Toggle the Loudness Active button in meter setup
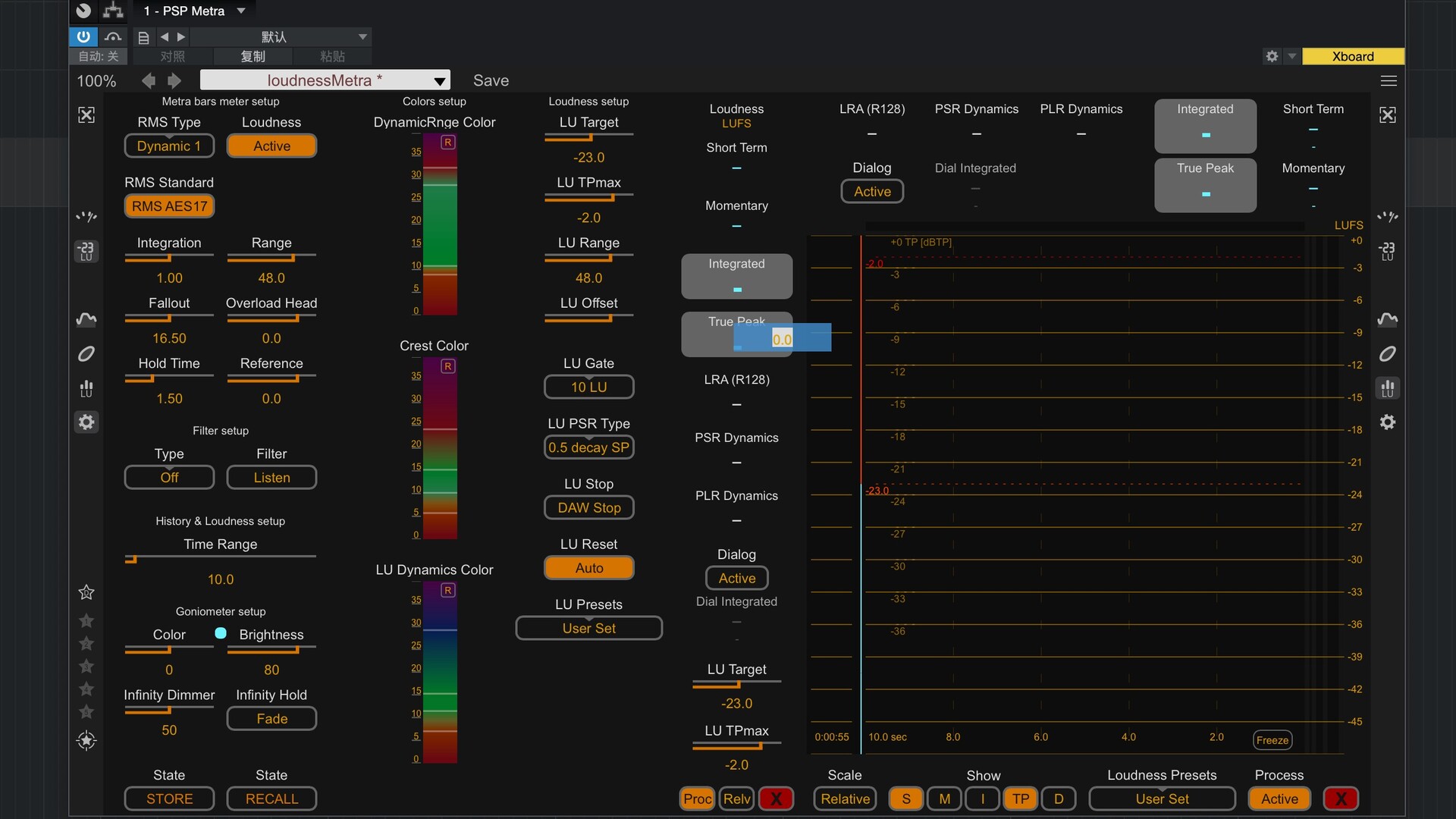Screen dimensions: 1456x819 271,146
